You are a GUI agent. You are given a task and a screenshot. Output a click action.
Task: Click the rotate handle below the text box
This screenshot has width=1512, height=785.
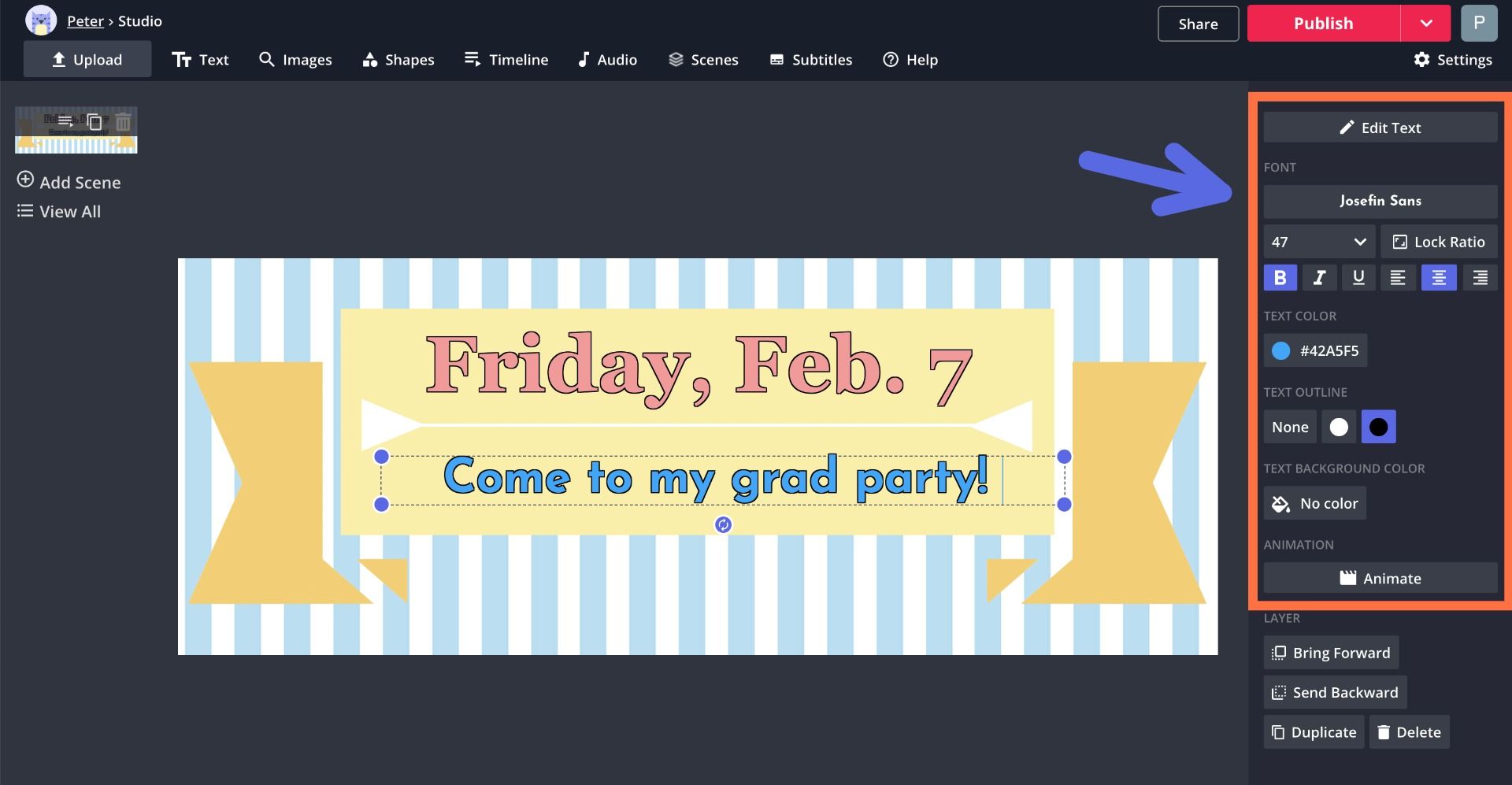pyautogui.click(x=723, y=524)
